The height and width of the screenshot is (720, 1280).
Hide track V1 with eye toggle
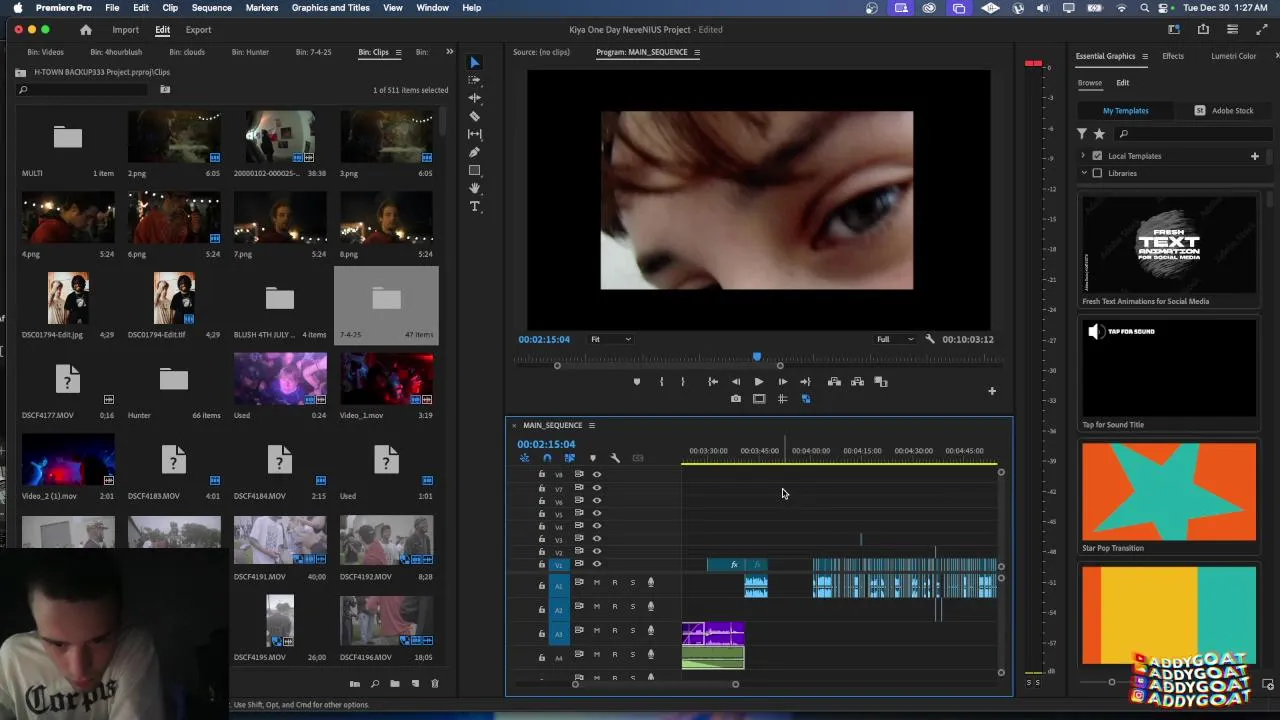pyautogui.click(x=597, y=564)
